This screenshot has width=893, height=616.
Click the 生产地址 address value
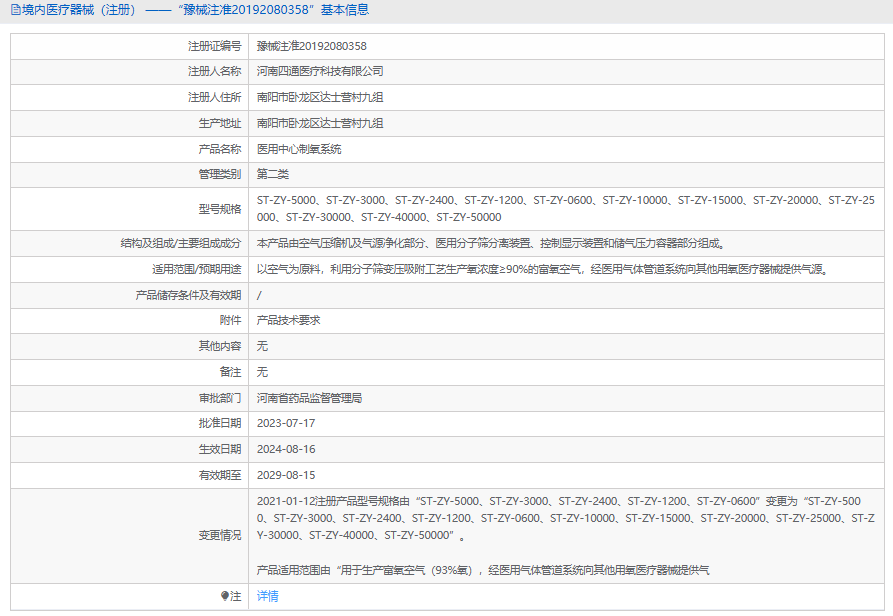coord(319,123)
